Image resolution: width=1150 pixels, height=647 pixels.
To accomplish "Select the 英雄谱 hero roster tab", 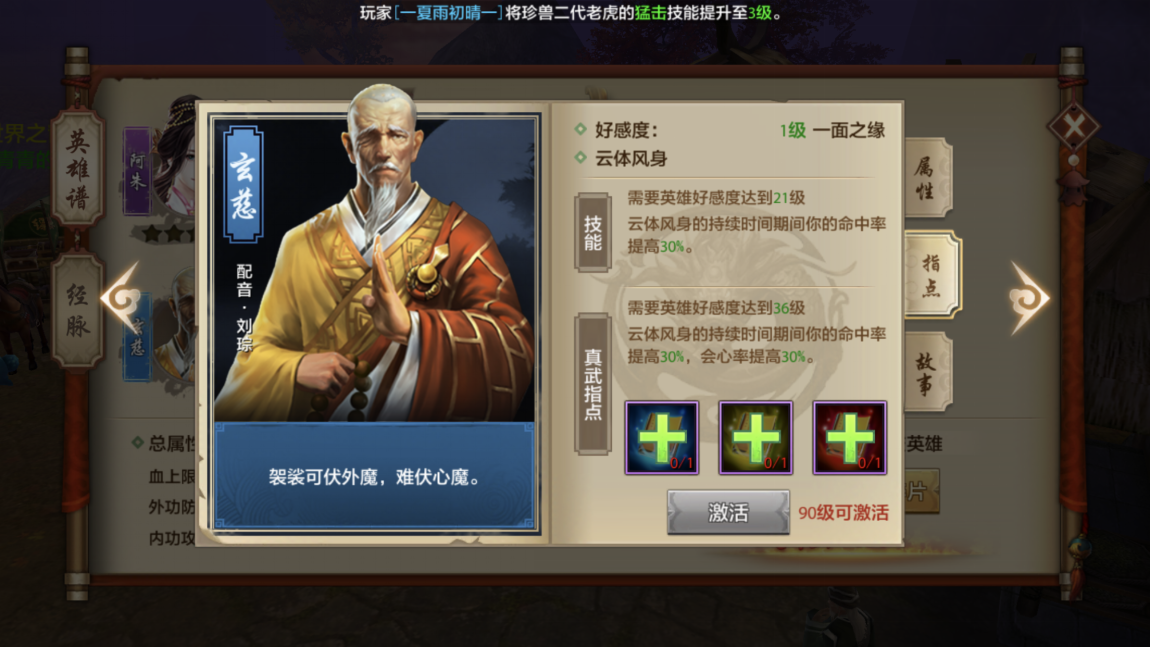I will coord(78,169).
